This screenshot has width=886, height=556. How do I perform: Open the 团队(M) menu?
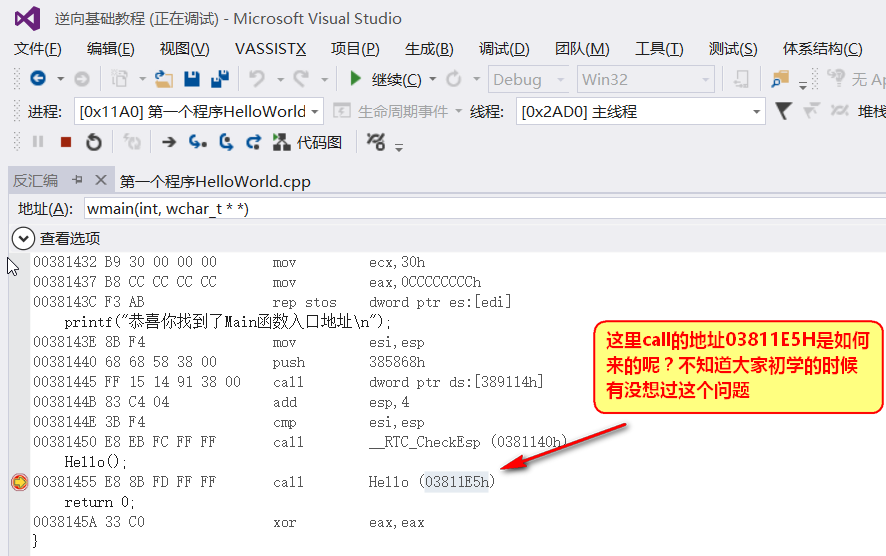582,49
